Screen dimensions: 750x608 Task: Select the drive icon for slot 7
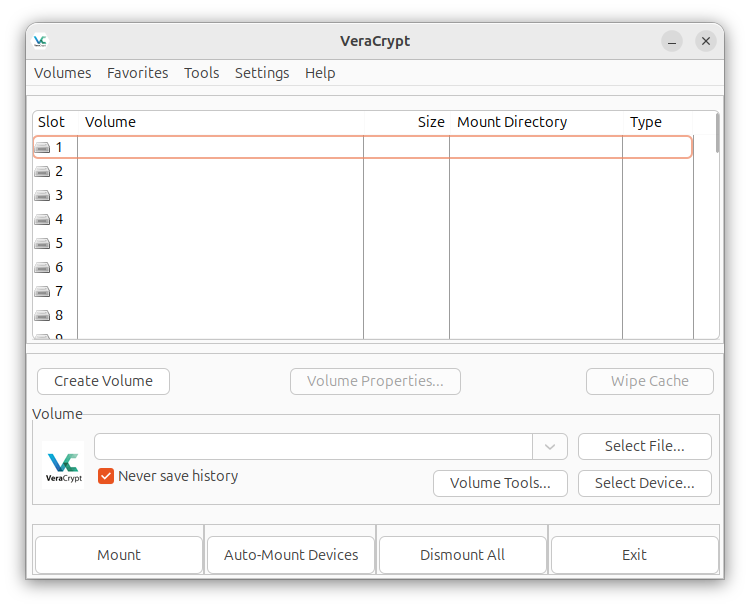[x=42, y=291]
